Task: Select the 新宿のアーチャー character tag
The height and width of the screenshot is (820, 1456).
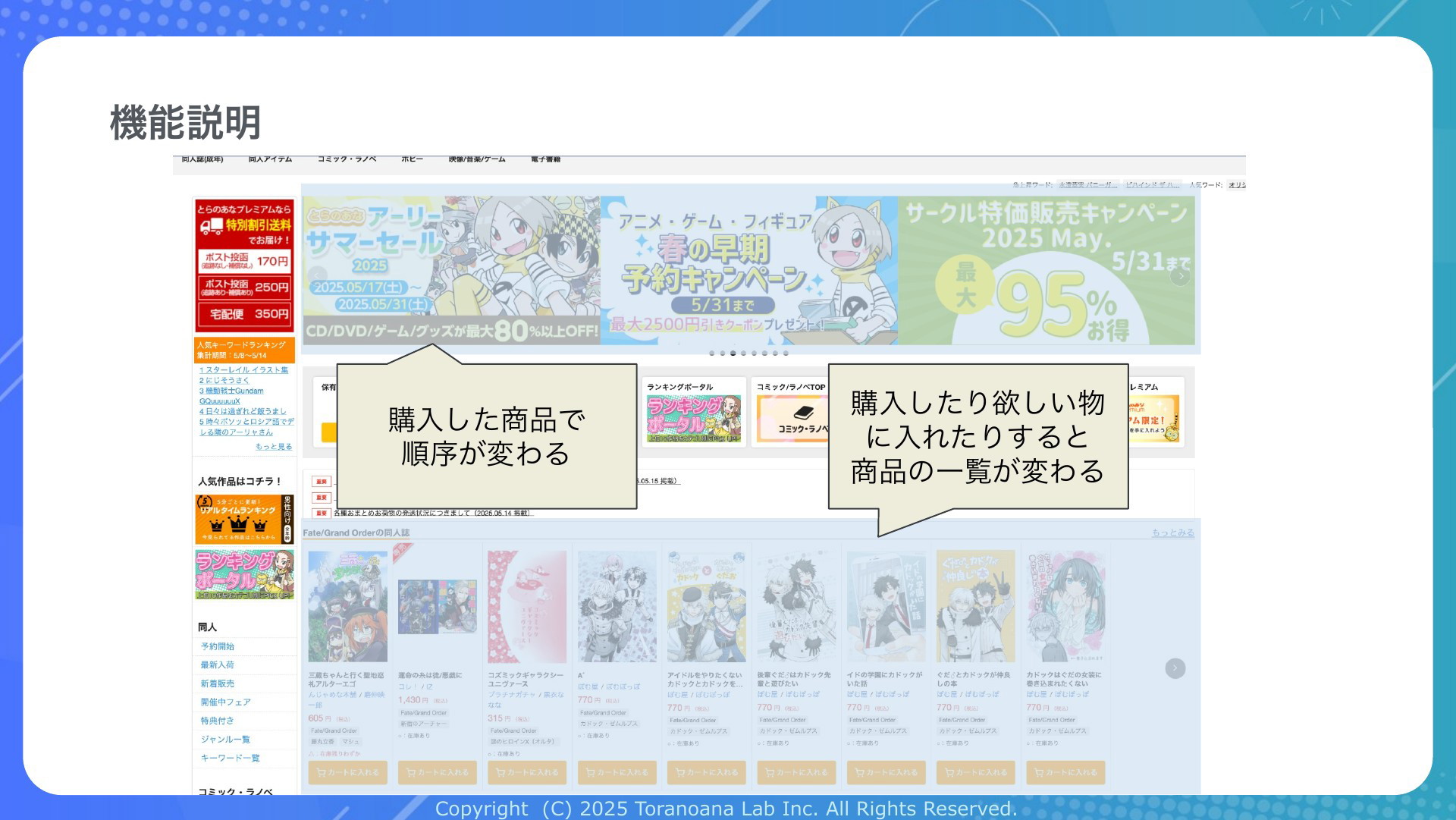Action: coord(424,724)
